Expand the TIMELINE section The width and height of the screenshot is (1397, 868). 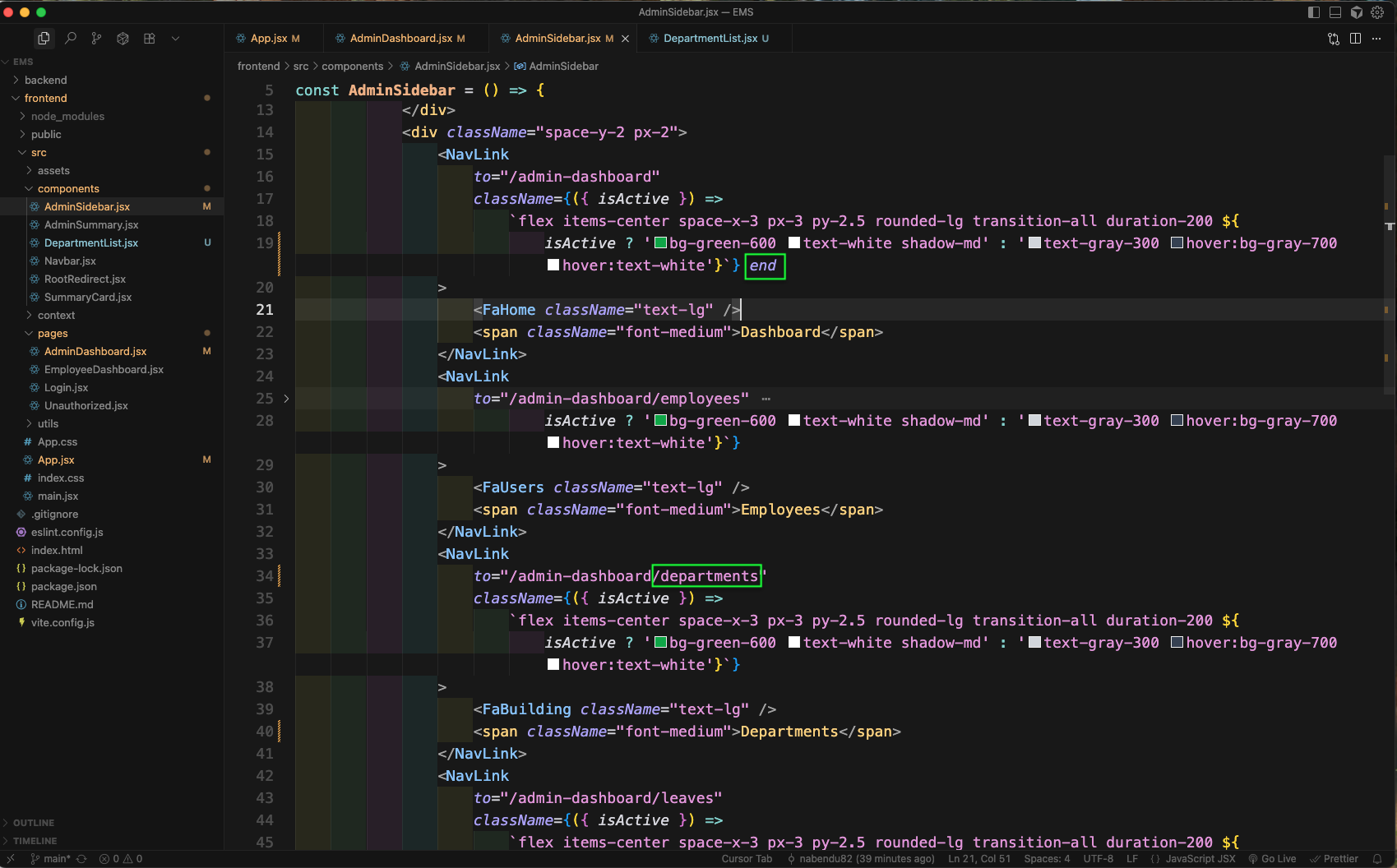112,841
